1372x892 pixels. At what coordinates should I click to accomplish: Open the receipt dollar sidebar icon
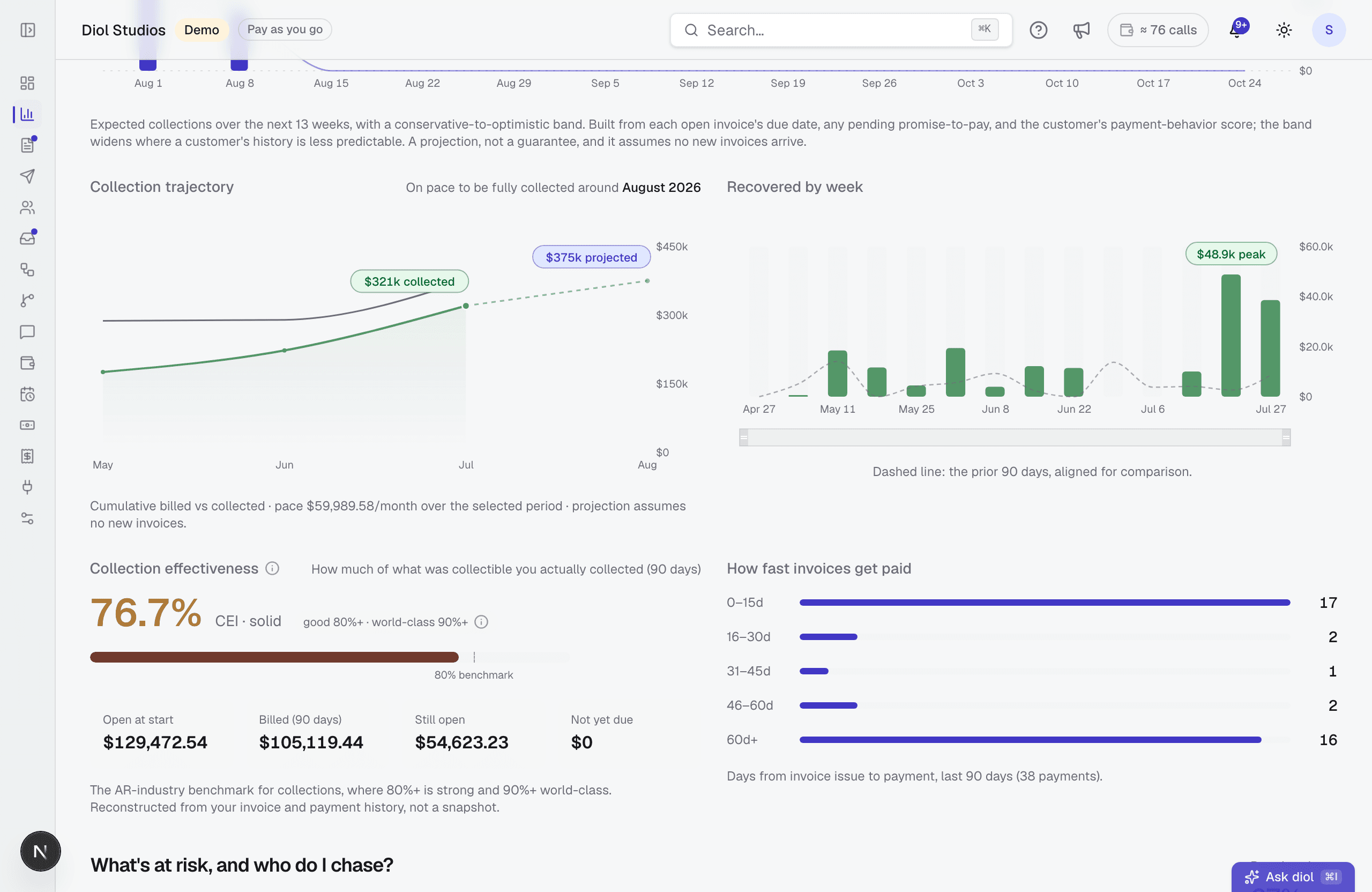click(27, 456)
